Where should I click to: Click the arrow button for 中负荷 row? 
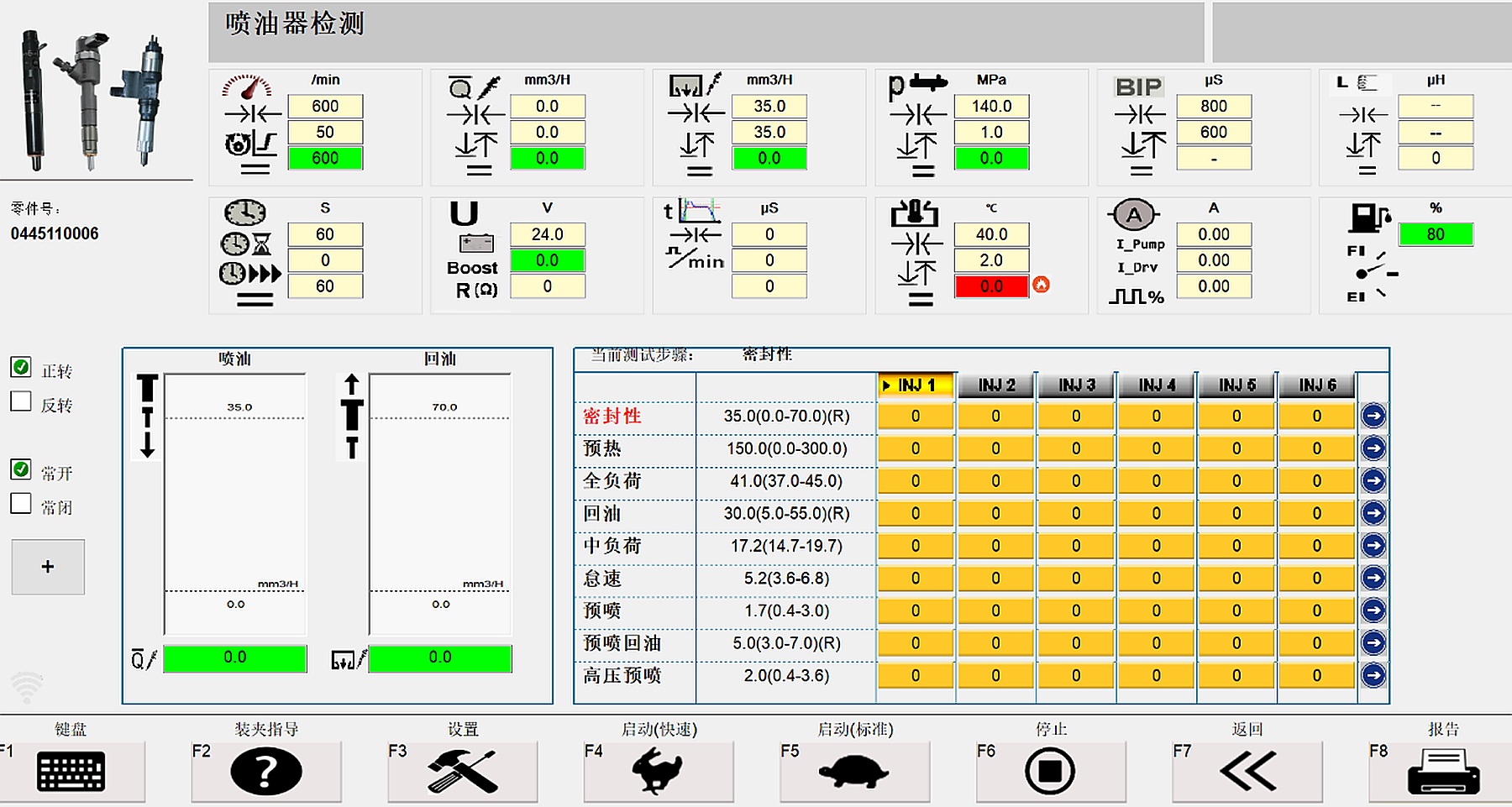(1373, 546)
